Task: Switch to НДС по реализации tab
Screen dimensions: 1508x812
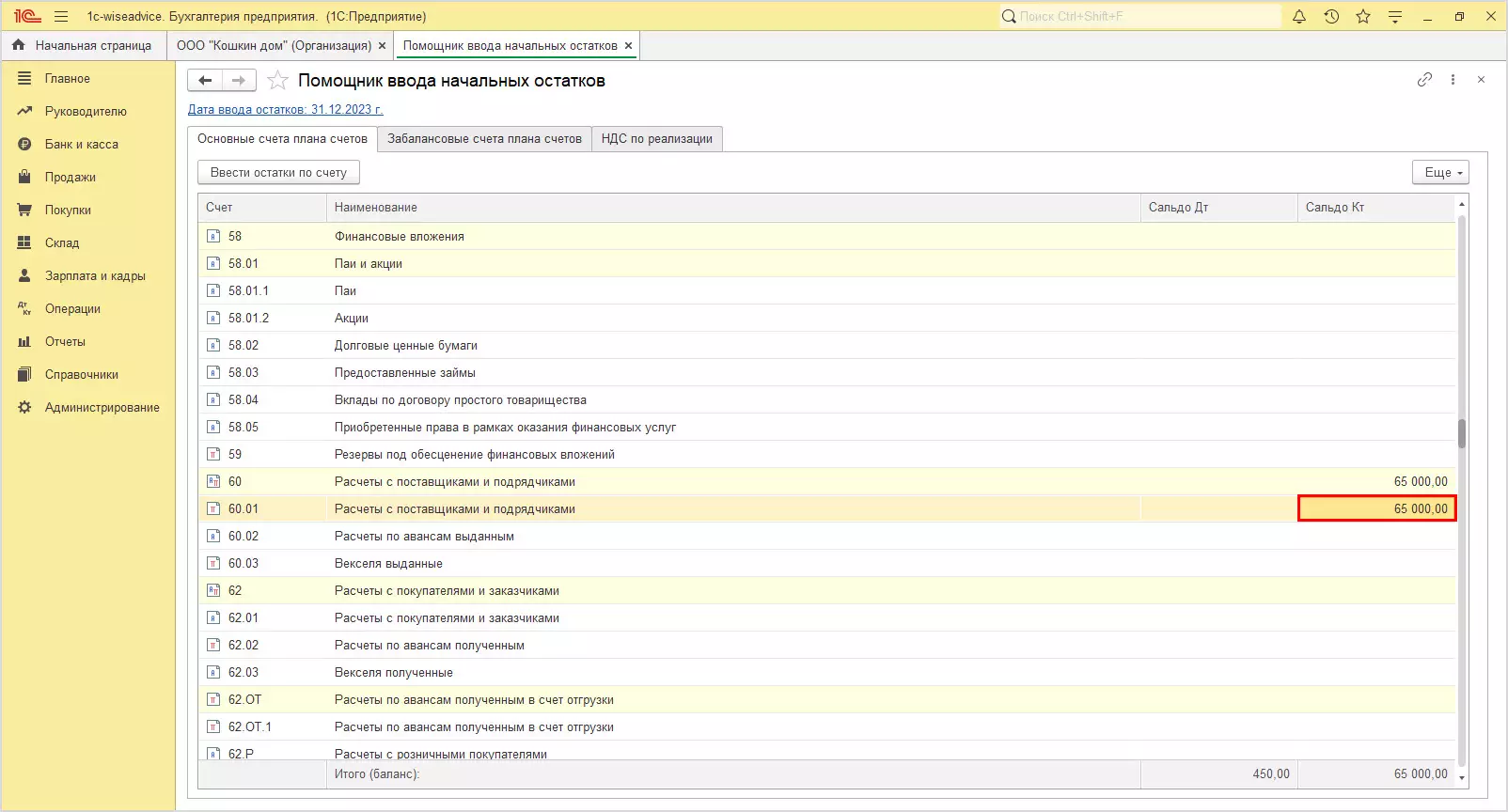Action: 656,138
